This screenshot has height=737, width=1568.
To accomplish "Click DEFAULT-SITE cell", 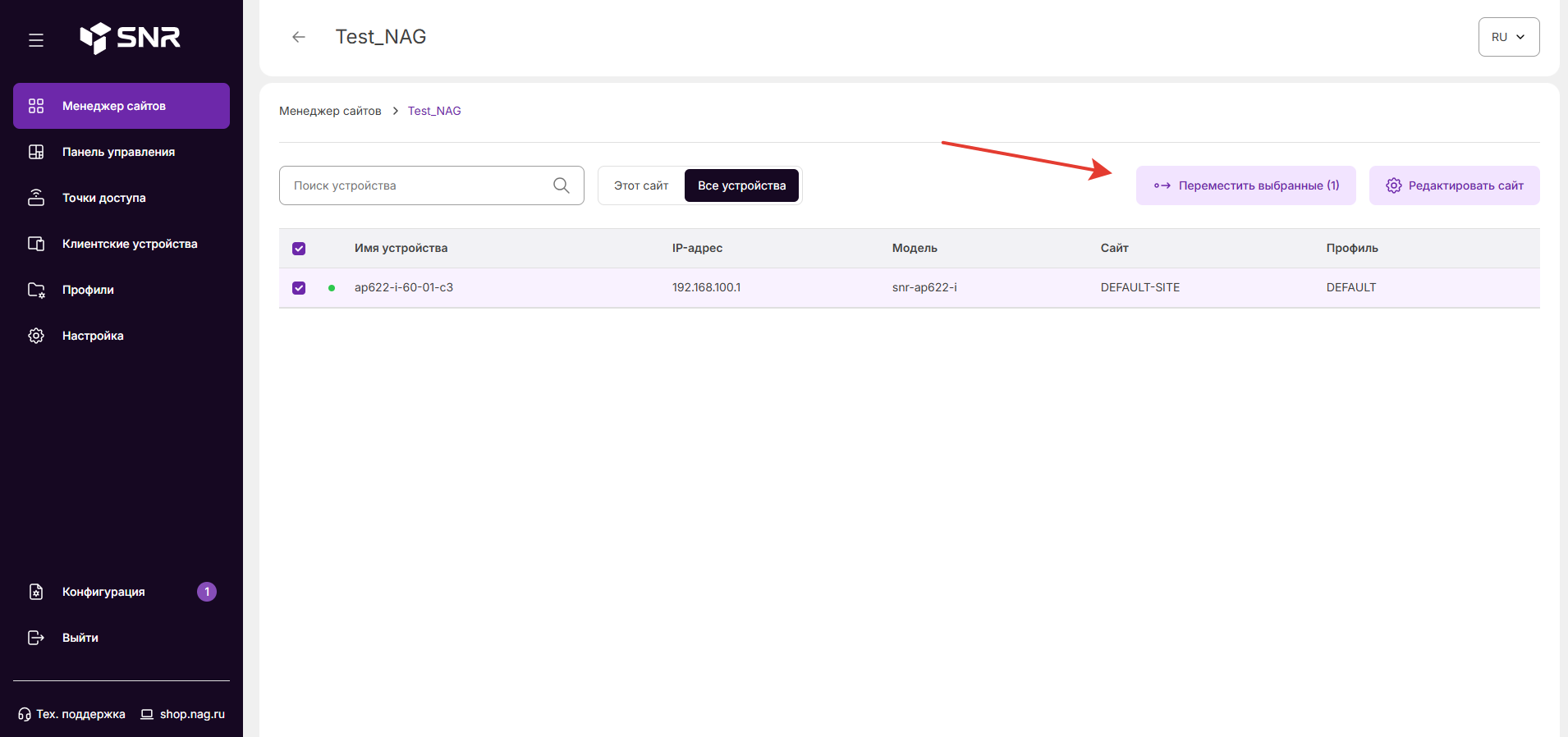I will coord(1140,288).
